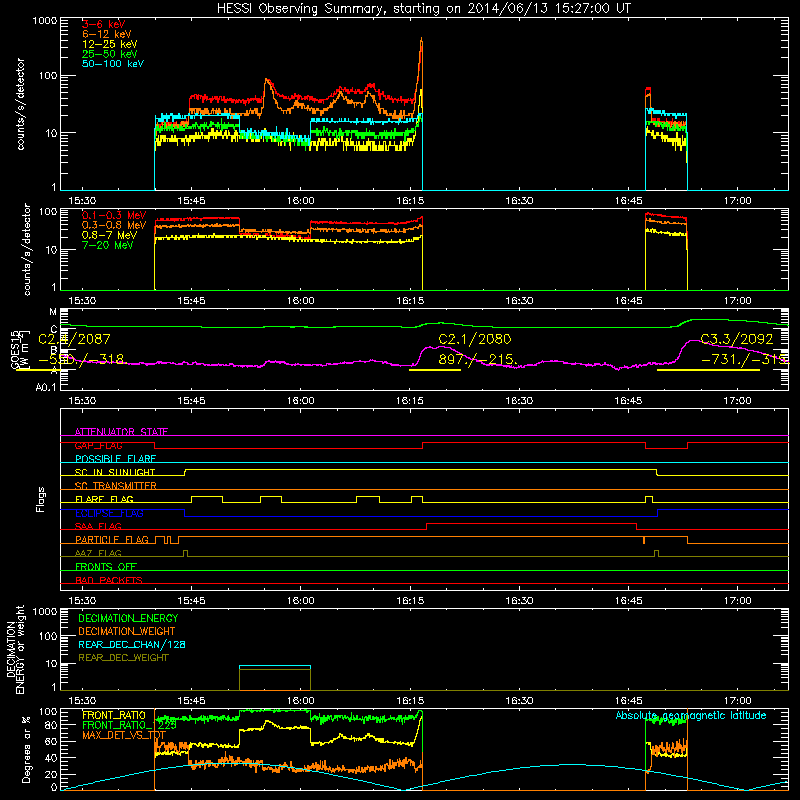This screenshot has width=800, height=800.
Task: Click the Absolute geomagnetic latitude label
Action: point(691,715)
